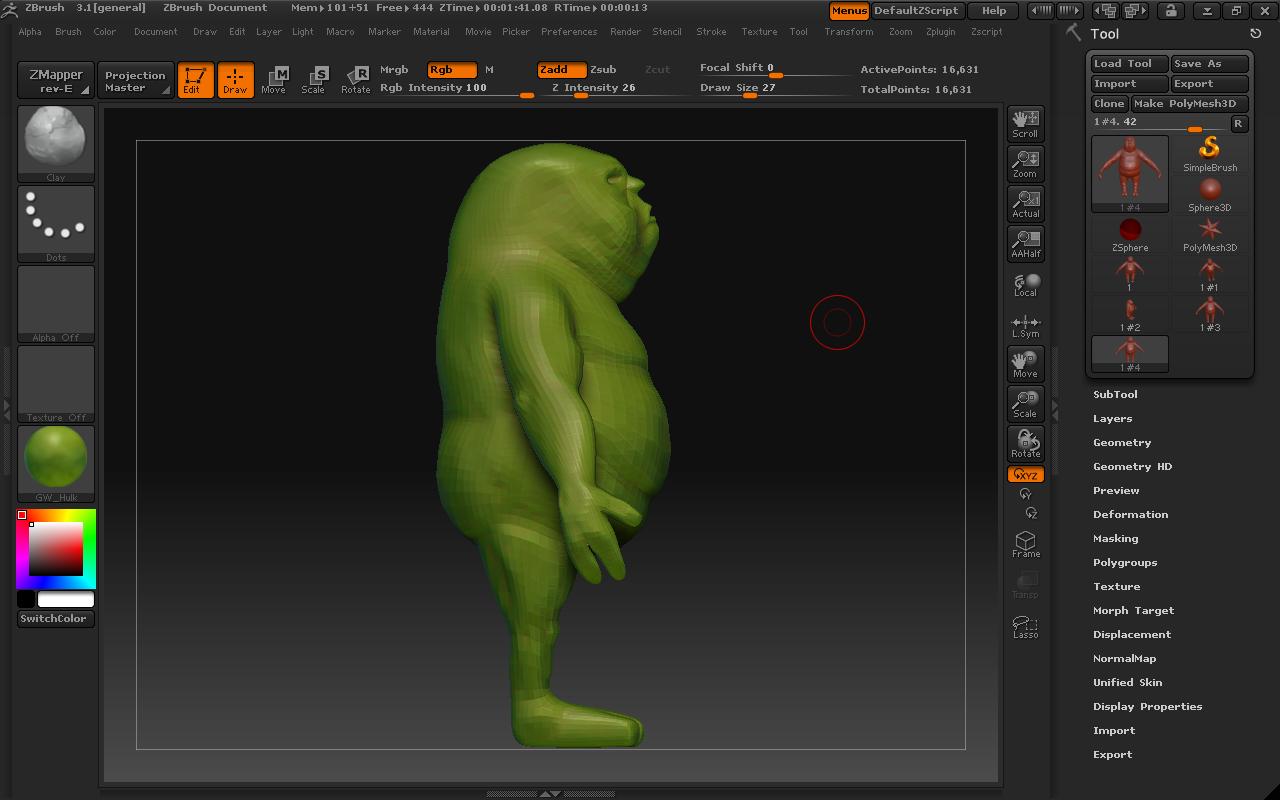This screenshot has width=1280, height=800.
Task: Click the Scroll canvas navigation icon
Action: pos(1025,123)
